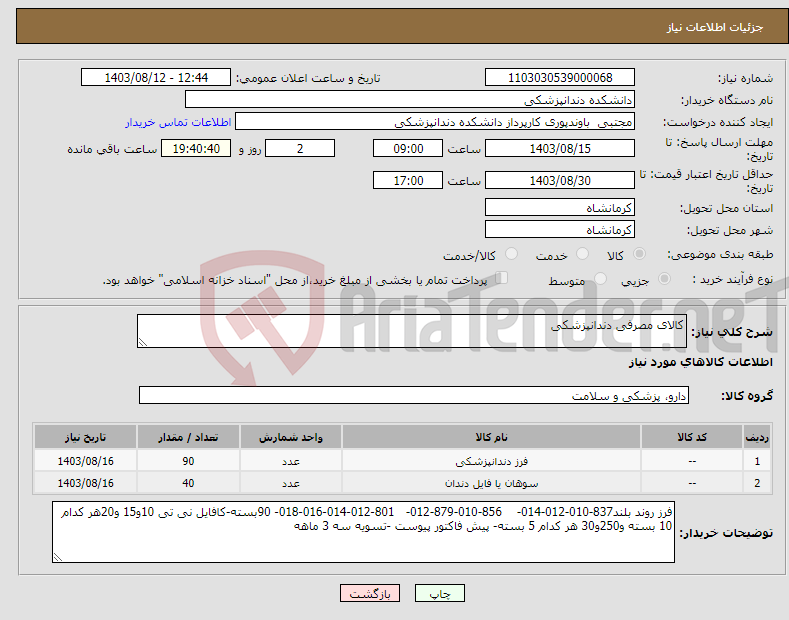The width and height of the screenshot is (789, 620).
Task: Click the کد کالا column header
Action: click(x=692, y=437)
